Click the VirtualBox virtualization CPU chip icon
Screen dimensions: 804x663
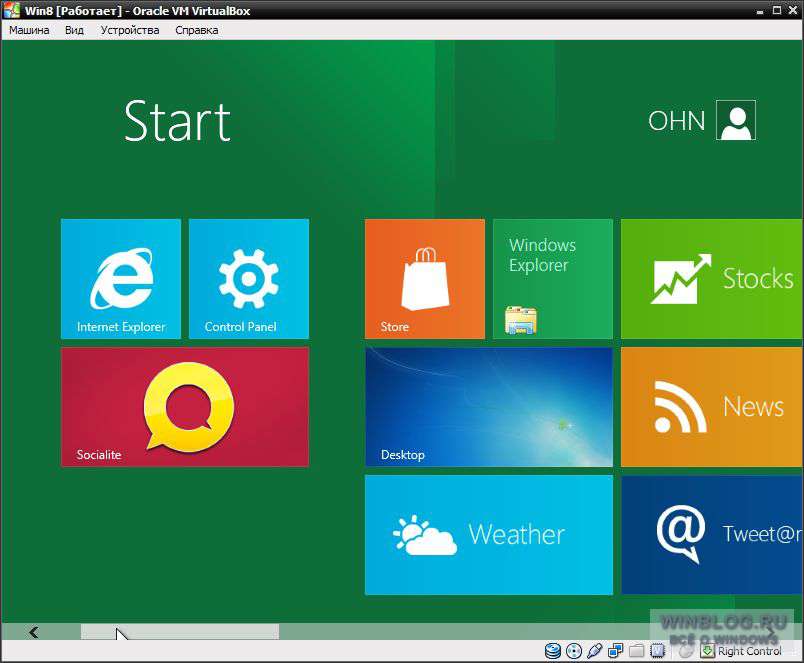(657, 651)
